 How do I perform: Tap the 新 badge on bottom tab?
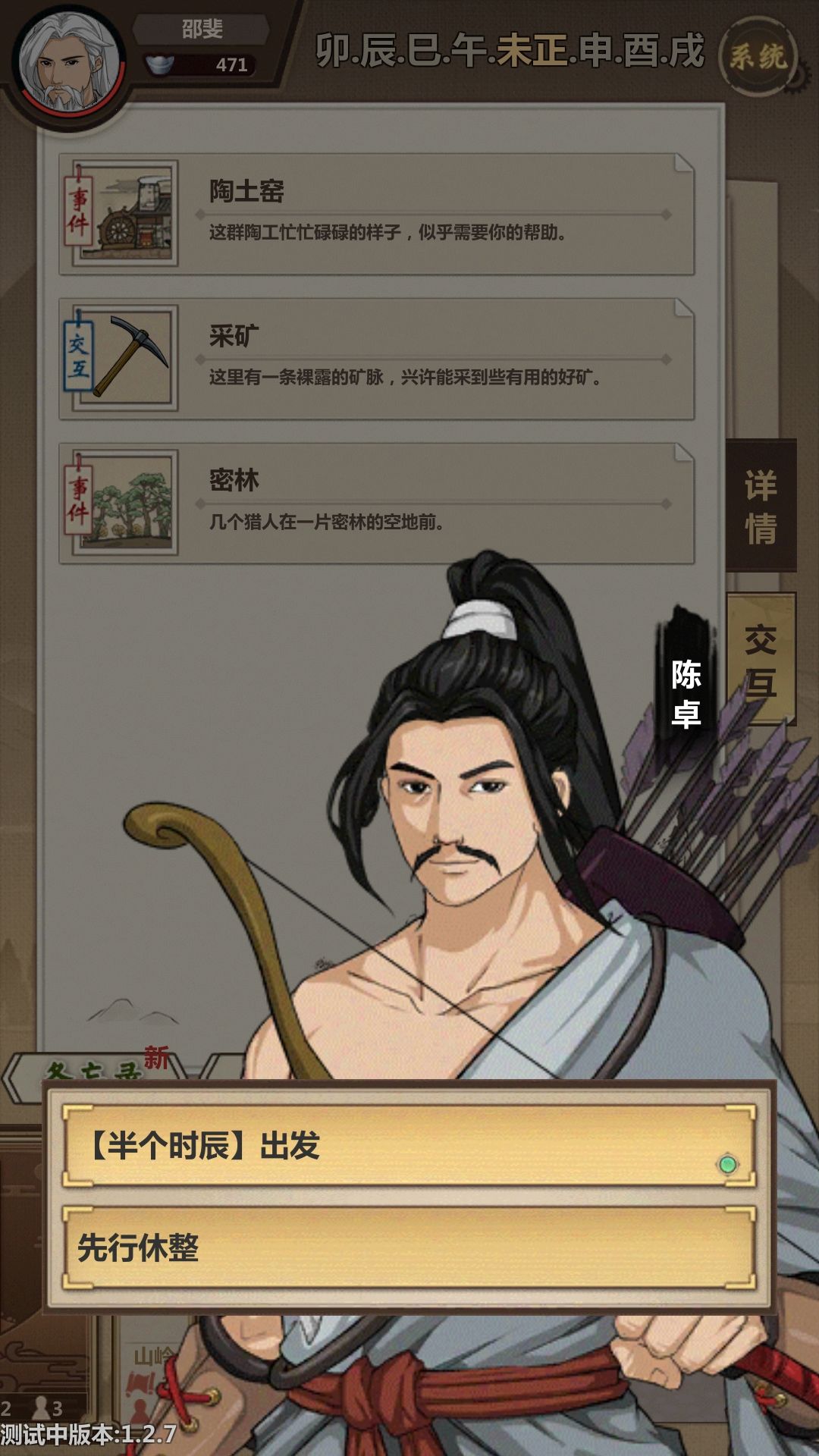pyautogui.click(x=157, y=1058)
